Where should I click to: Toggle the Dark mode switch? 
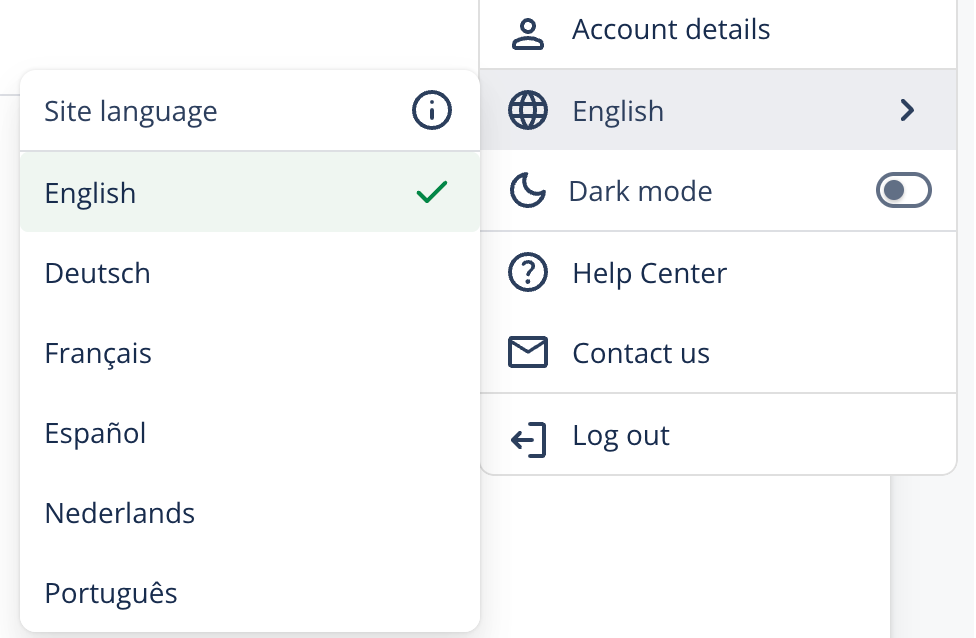(903, 190)
